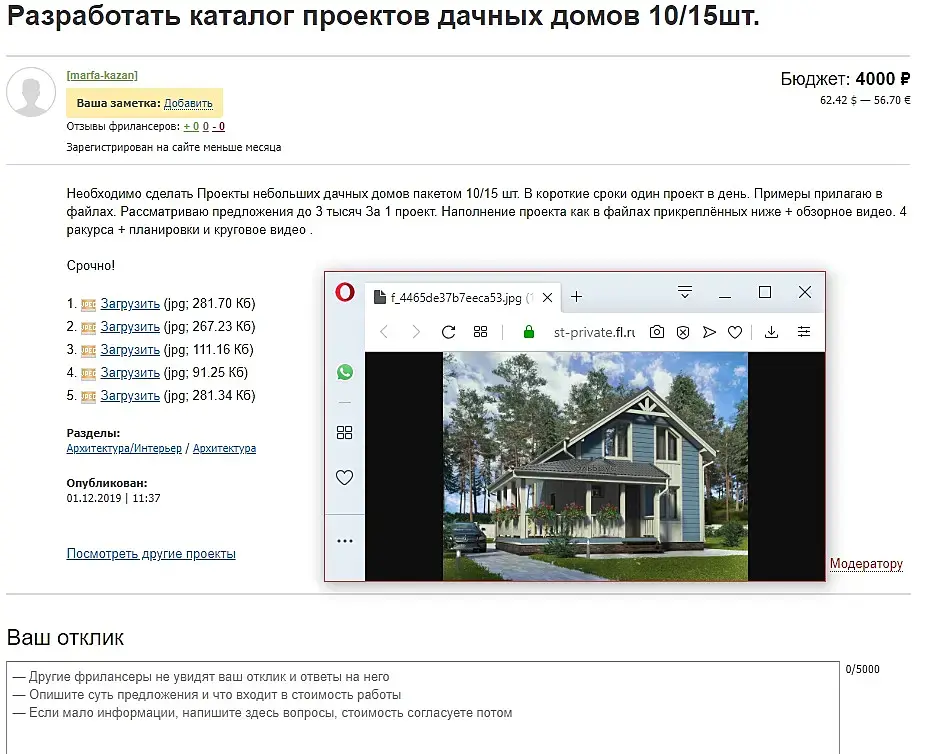Go back in the Opera window

385,332
